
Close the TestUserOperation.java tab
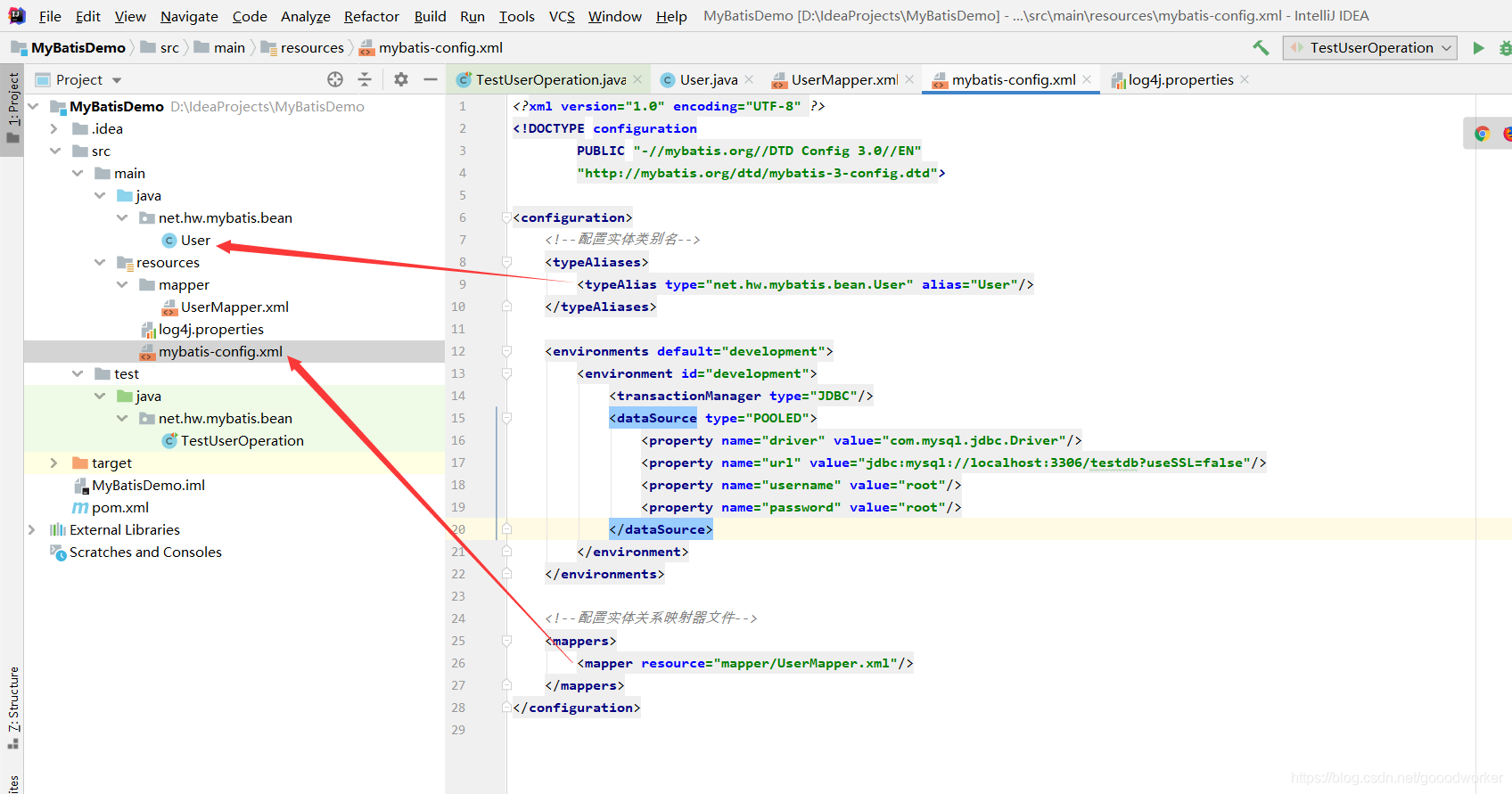(x=637, y=79)
